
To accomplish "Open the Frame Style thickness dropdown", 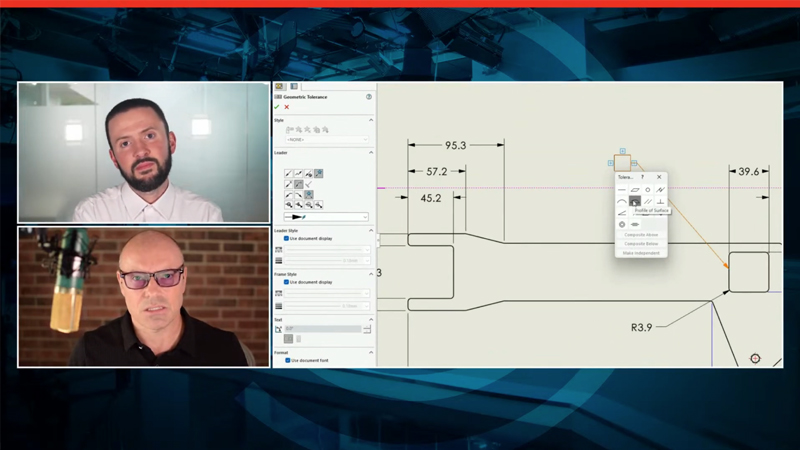I will pos(327,306).
